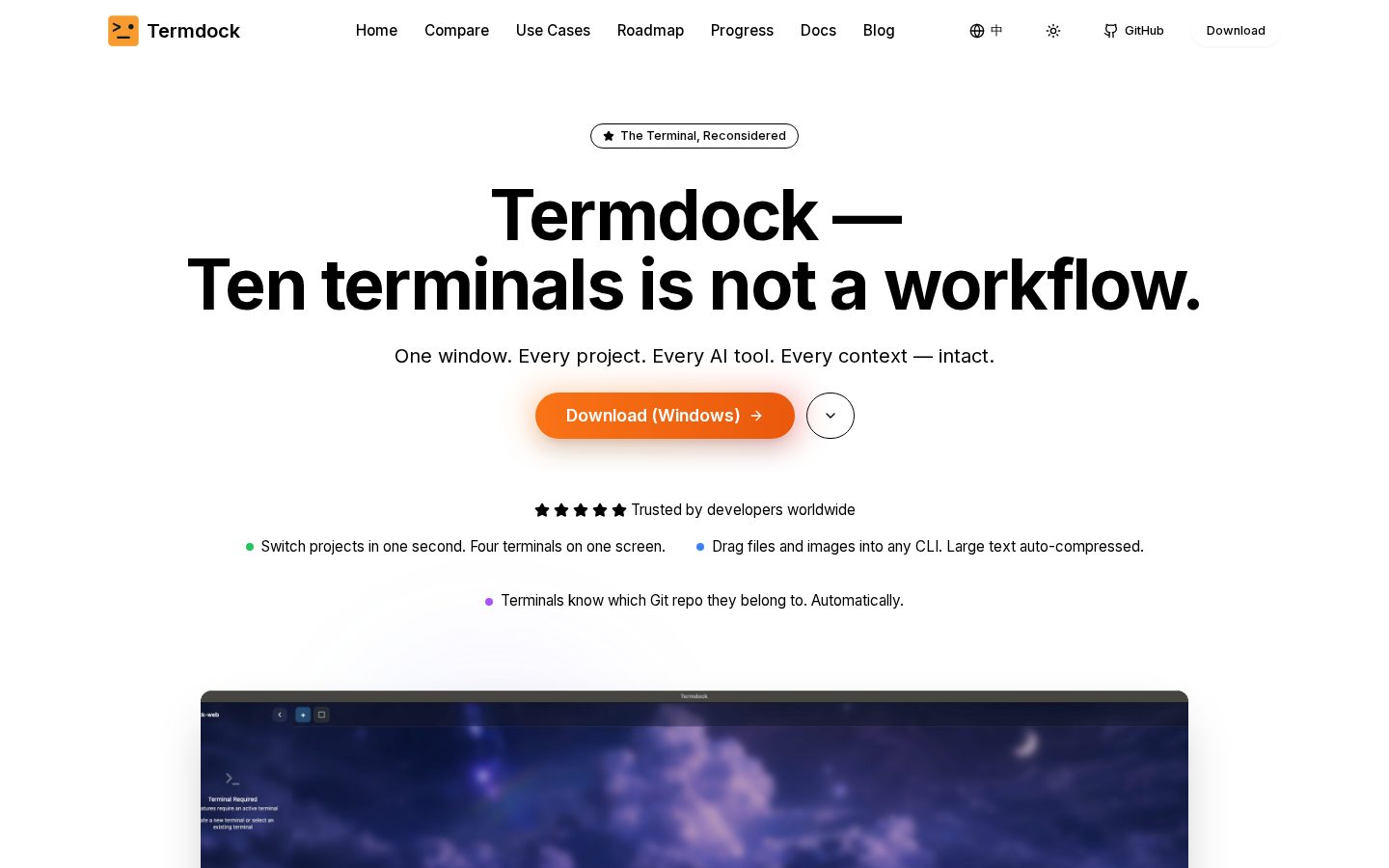Open the Compare nav item
1389x868 pixels.
click(x=456, y=31)
